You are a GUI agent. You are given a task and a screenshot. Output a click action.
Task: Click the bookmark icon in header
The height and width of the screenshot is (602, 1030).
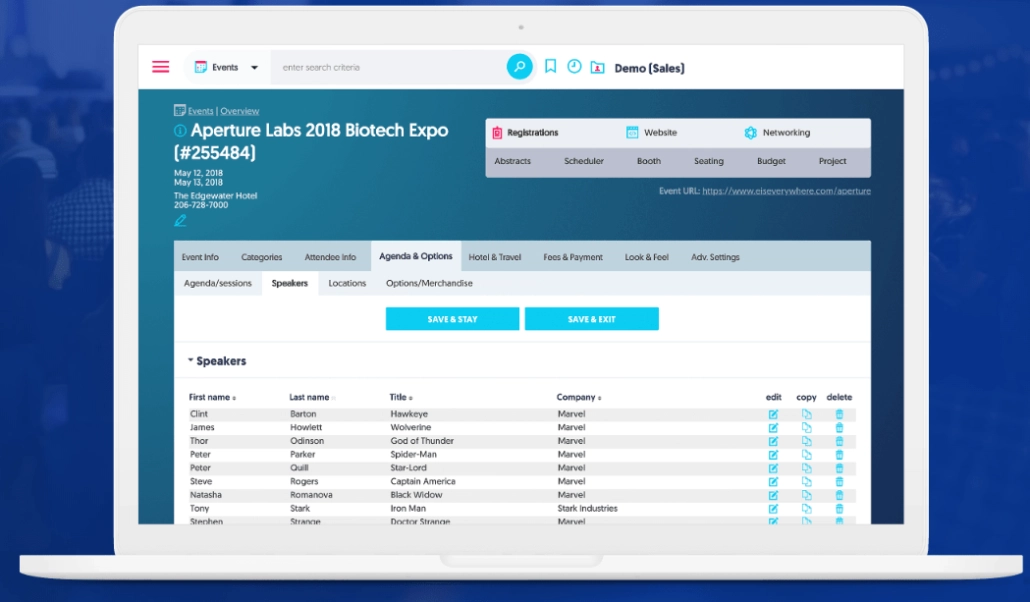click(x=550, y=67)
